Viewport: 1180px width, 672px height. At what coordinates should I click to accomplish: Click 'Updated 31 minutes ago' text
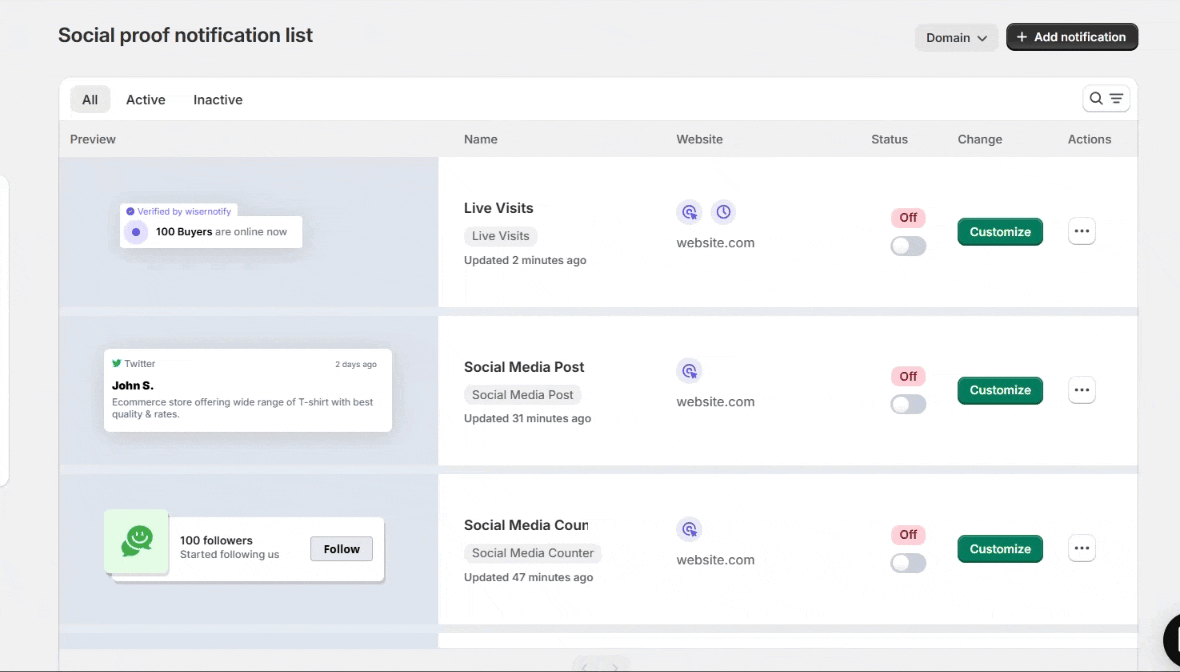pos(527,418)
